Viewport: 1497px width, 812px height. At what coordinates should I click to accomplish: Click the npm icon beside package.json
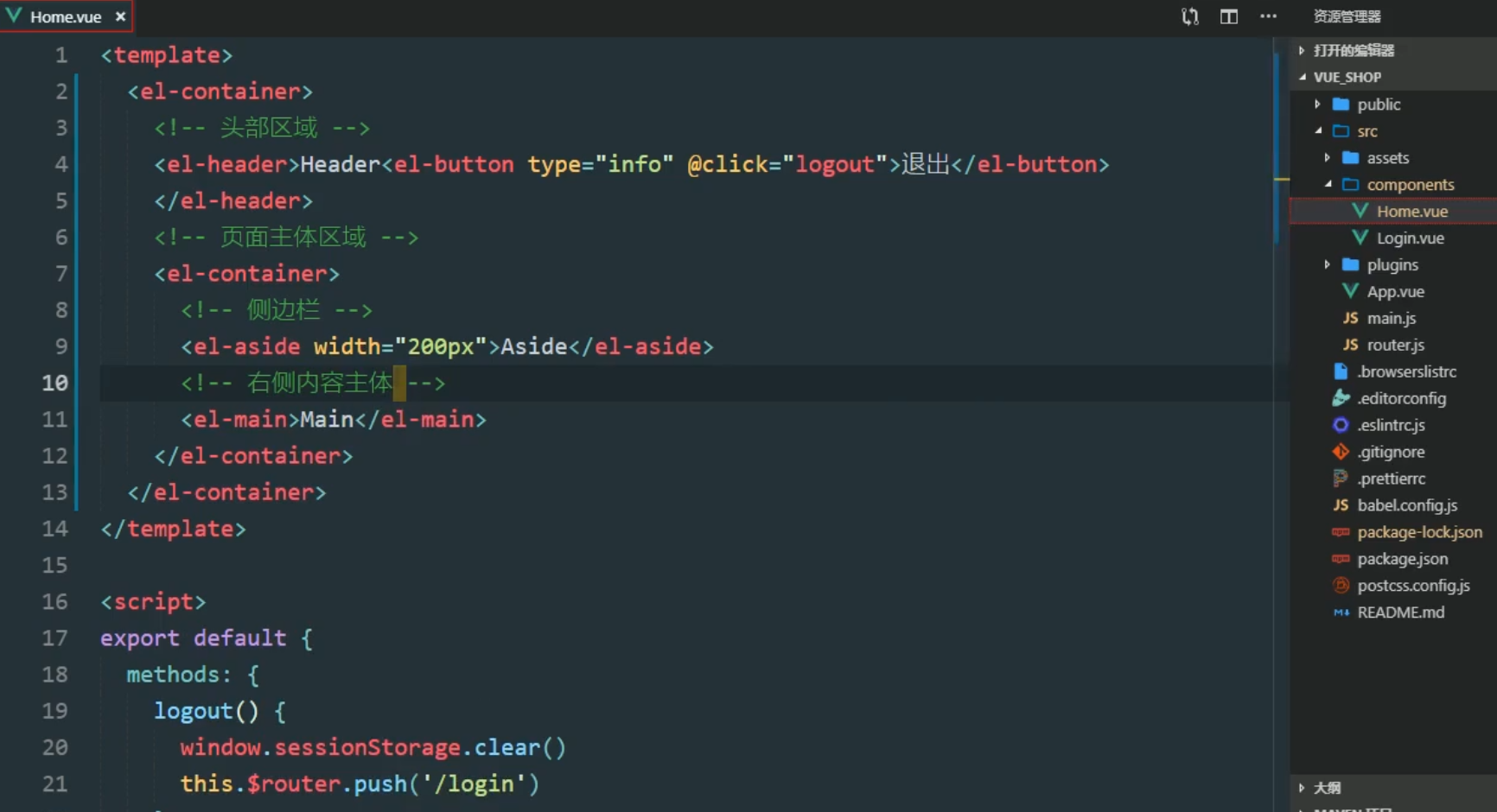pyautogui.click(x=1341, y=559)
